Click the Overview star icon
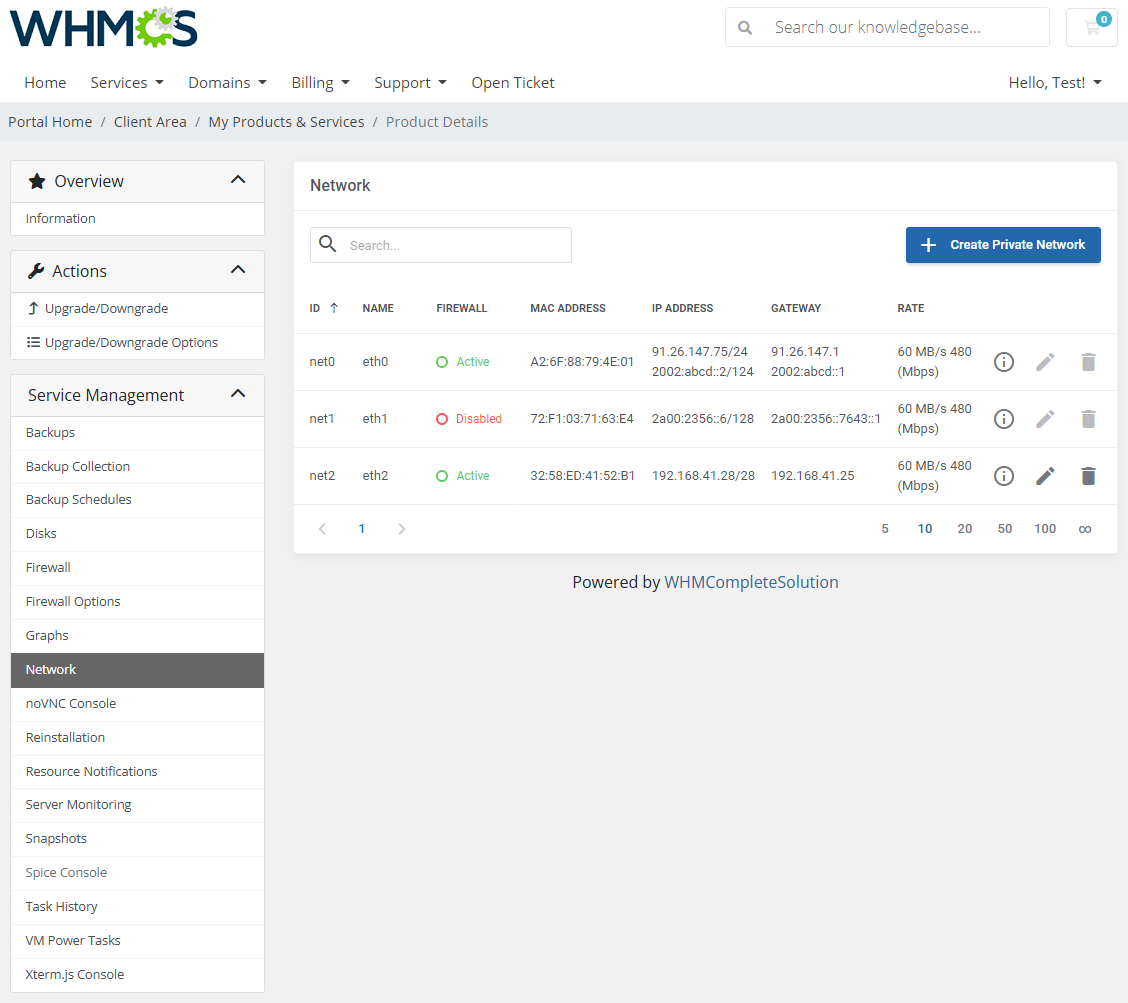This screenshot has height=1003, width=1128. 37,181
